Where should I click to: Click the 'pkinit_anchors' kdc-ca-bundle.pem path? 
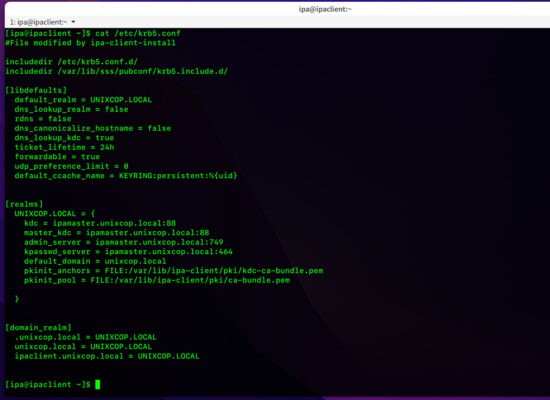(214, 271)
